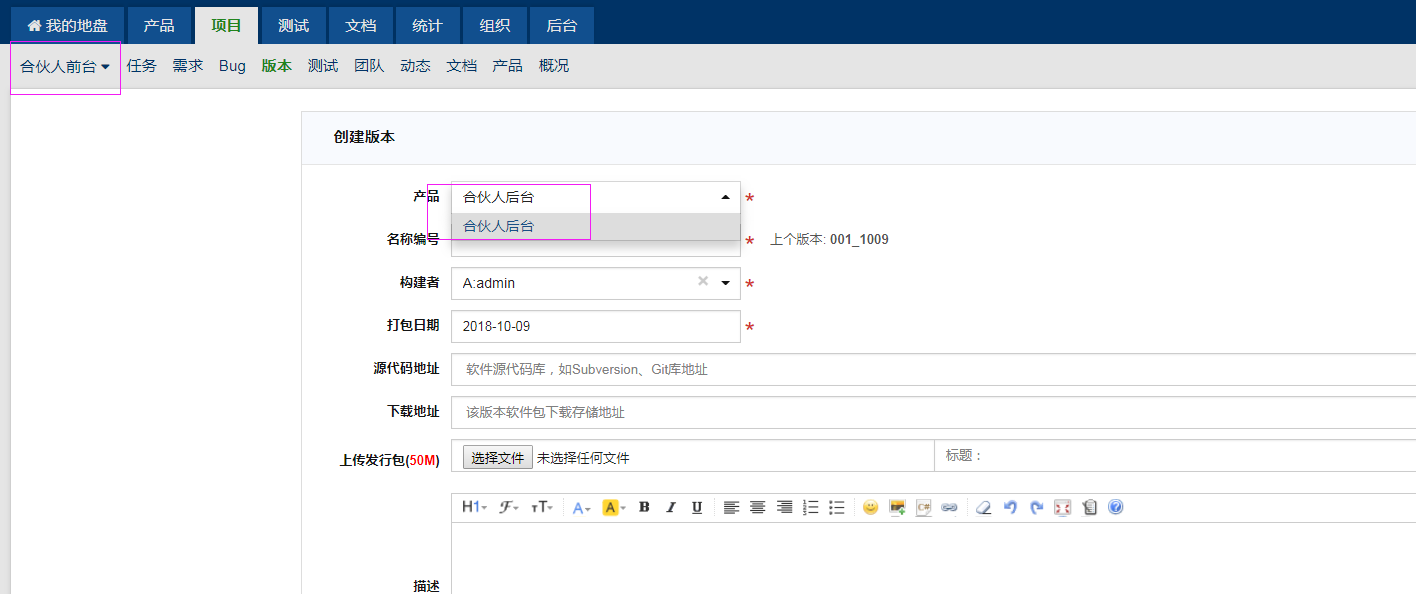Undo the last edit
Screen dimensions: 1416x594
pos(1010,508)
